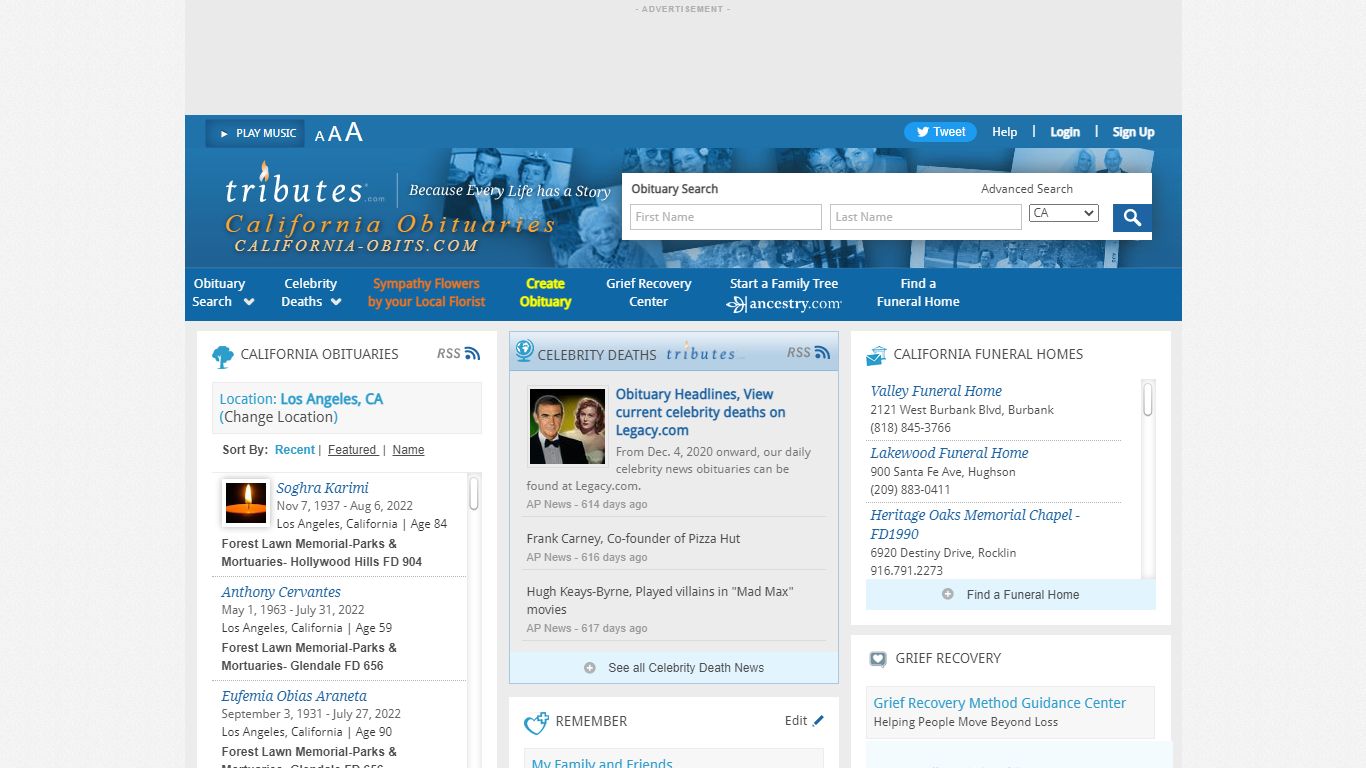
Task: Click the Find a Funeral Home button
Action: 1011,595
